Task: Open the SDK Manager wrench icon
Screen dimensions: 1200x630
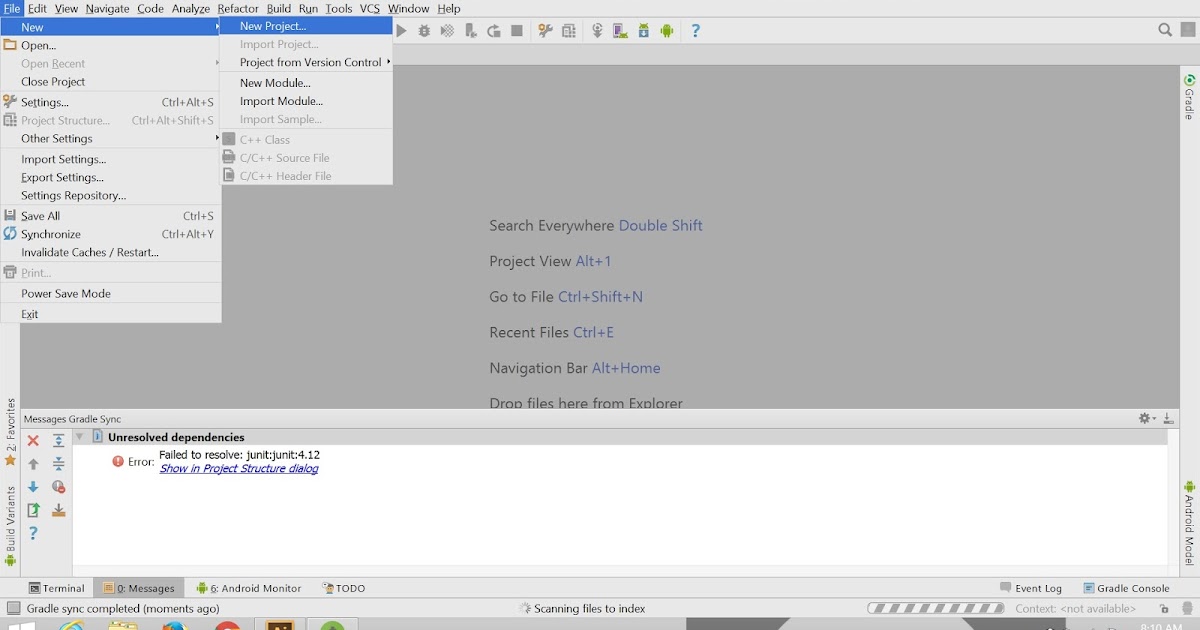Action: pos(544,31)
